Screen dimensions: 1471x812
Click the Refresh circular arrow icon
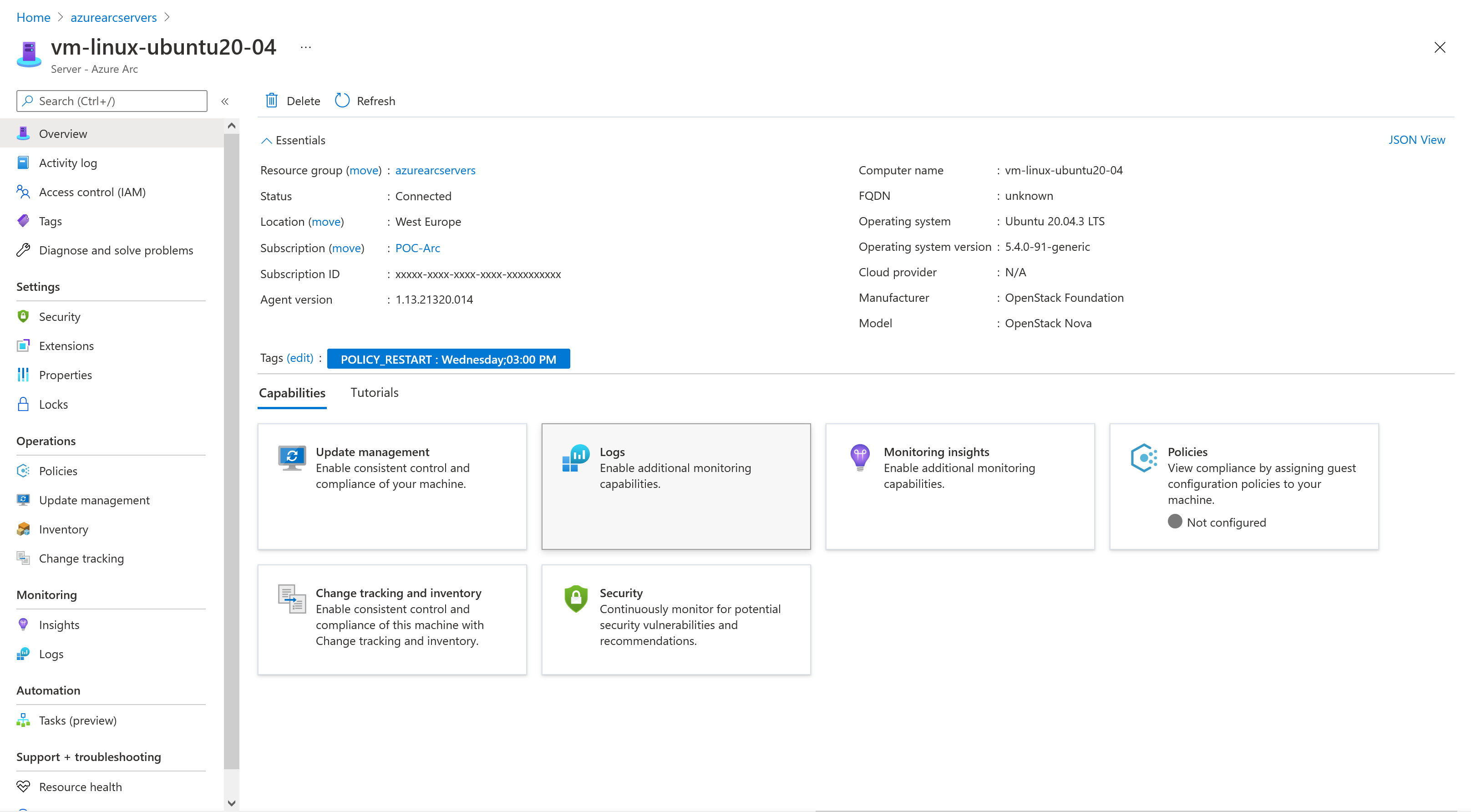[x=342, y=101]
